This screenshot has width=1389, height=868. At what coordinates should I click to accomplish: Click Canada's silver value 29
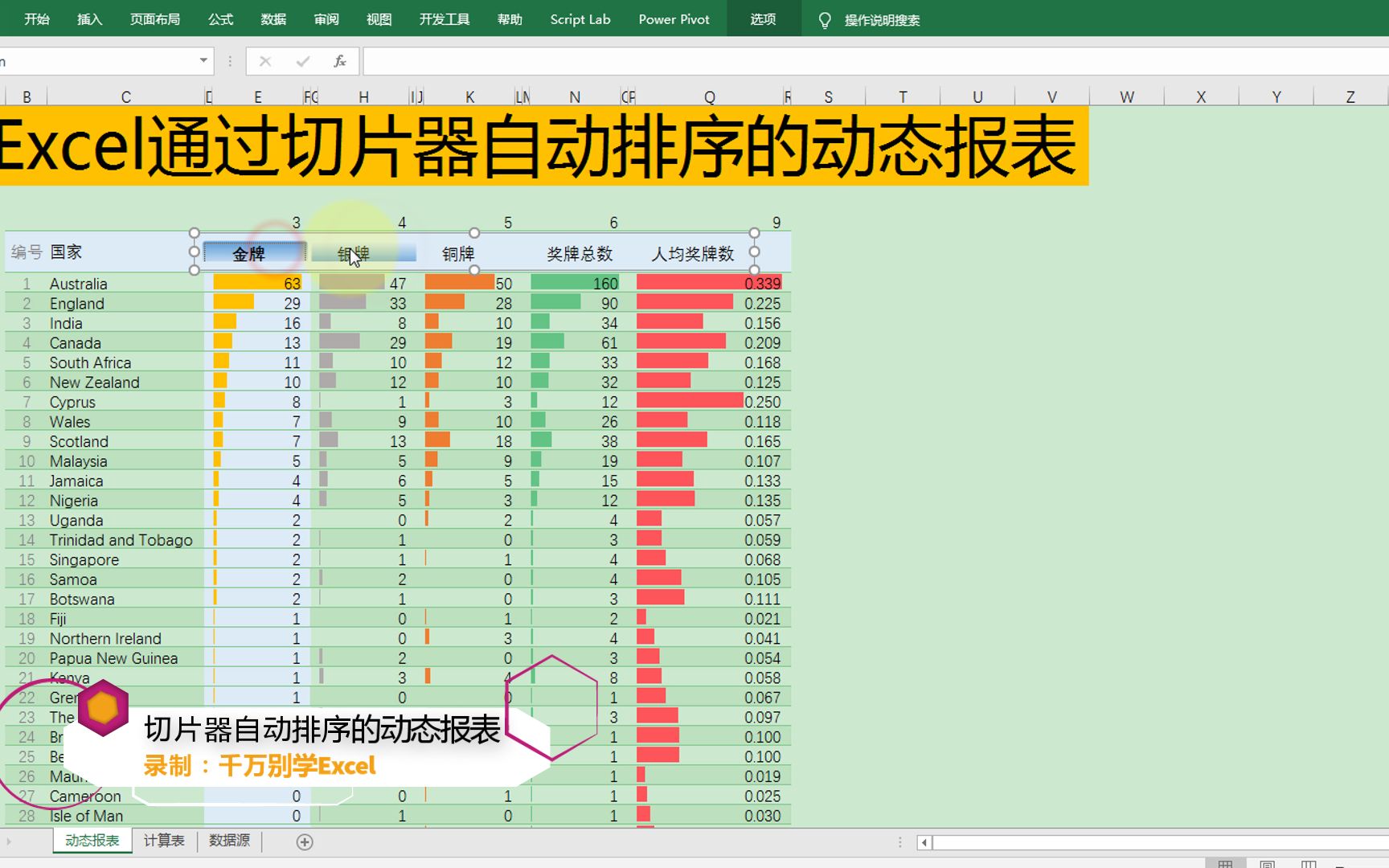tap(398, 342)
